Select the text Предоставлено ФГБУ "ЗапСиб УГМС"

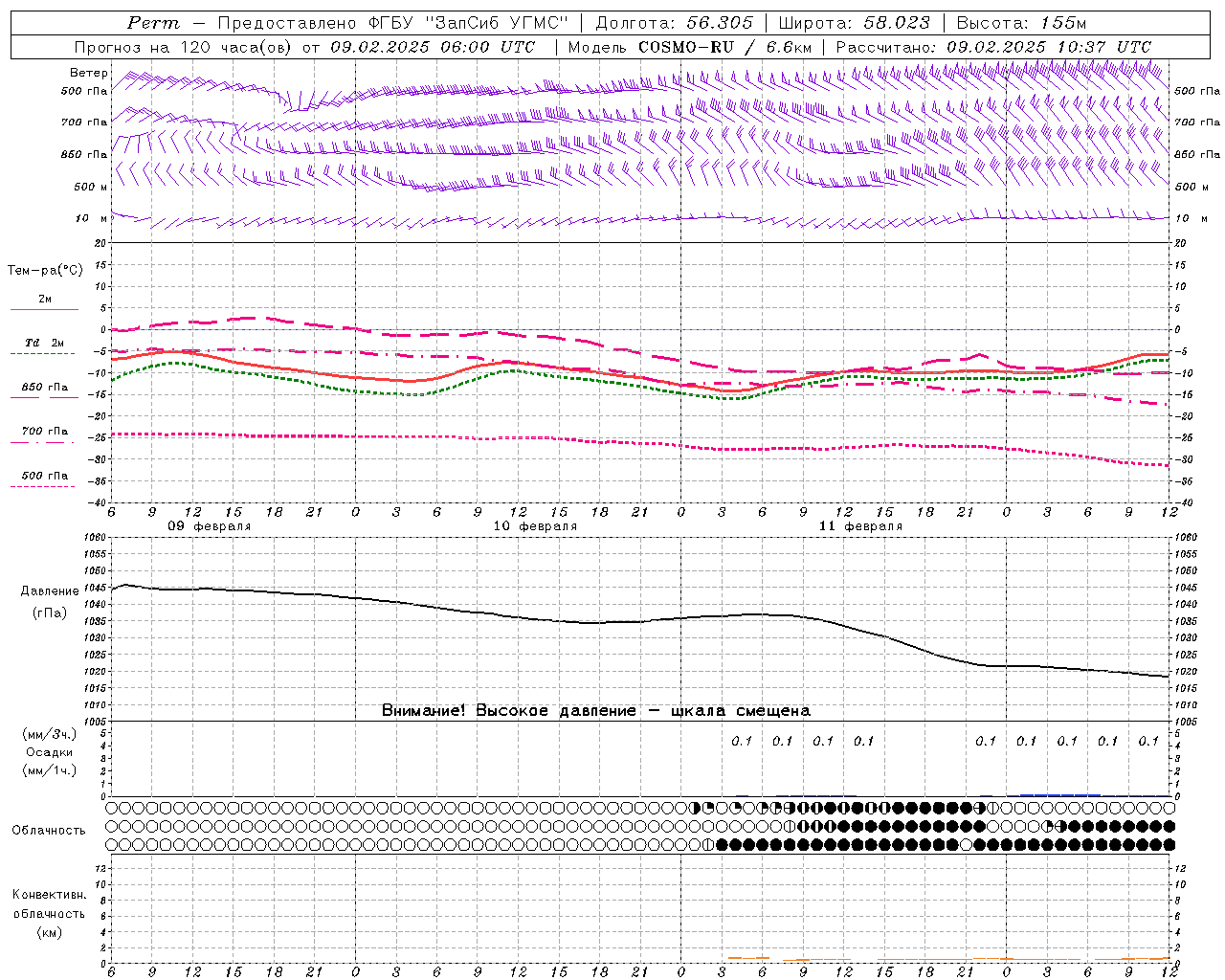pyautogui.click(x=393, y=23)
